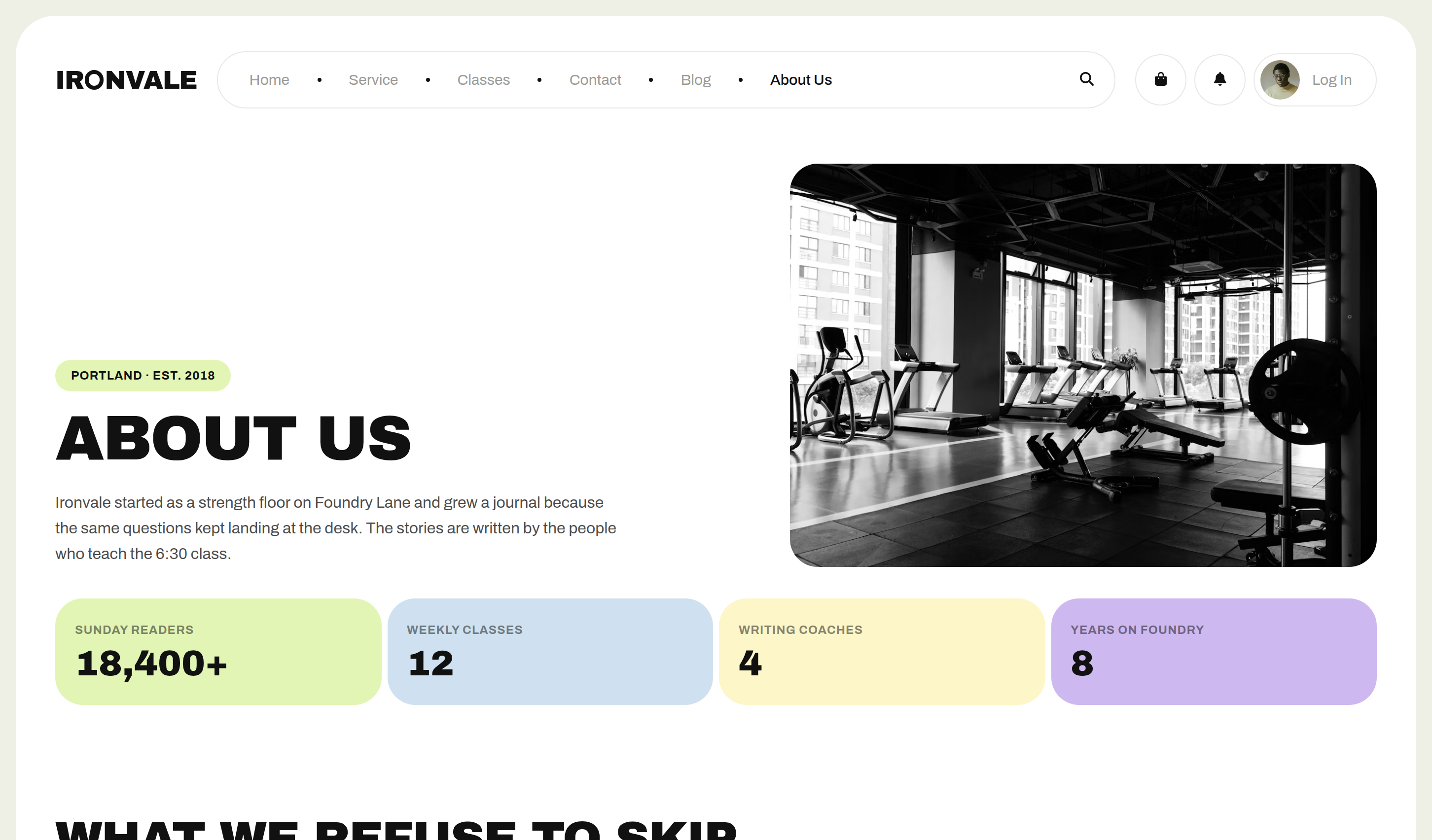Open the Blog nav item
Viewport: 1432px width, 840px height.
pos(696,80)
